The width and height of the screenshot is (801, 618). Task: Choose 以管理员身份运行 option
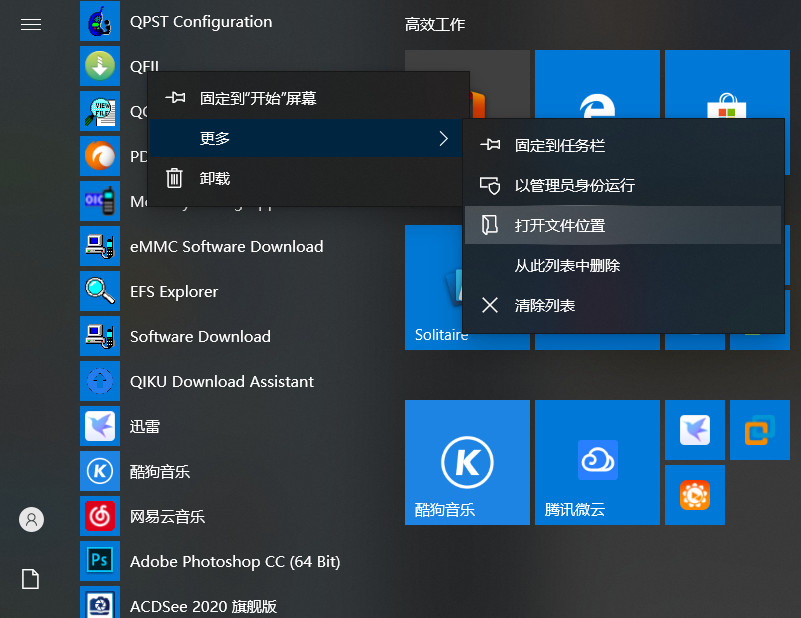tap(623, 185)
